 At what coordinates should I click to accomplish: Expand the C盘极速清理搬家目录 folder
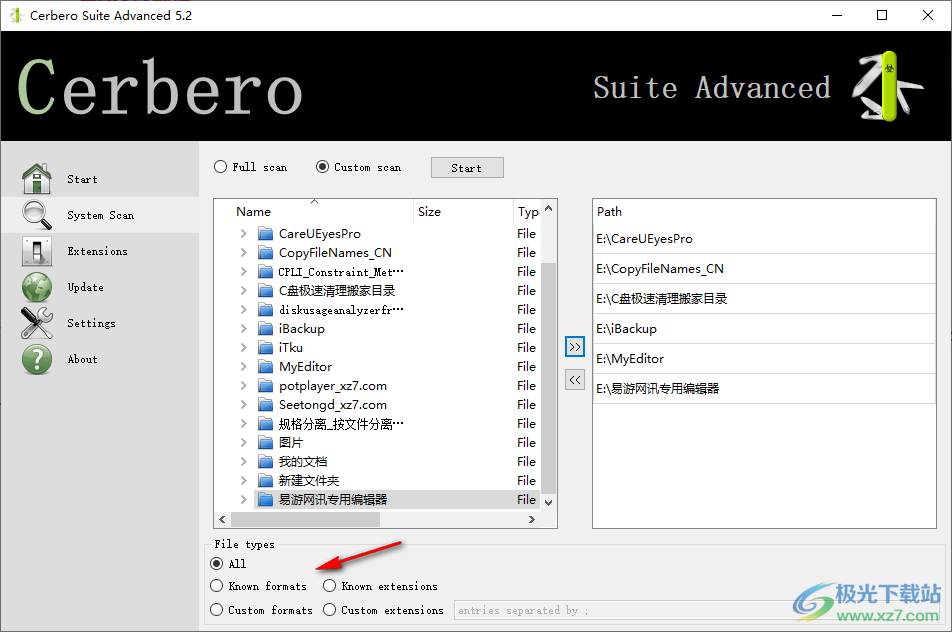243,291
